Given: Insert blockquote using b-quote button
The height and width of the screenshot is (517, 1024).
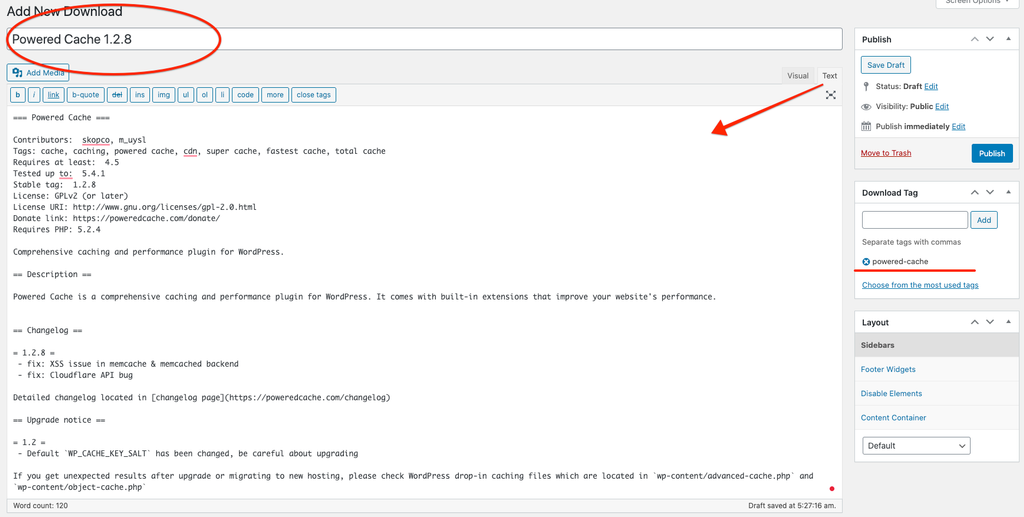Looking at the screenshot, I should [x=85, y=95].
